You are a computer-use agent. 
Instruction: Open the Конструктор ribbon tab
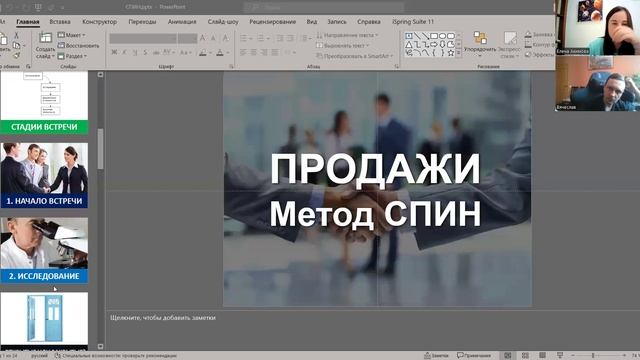(100, 22)
